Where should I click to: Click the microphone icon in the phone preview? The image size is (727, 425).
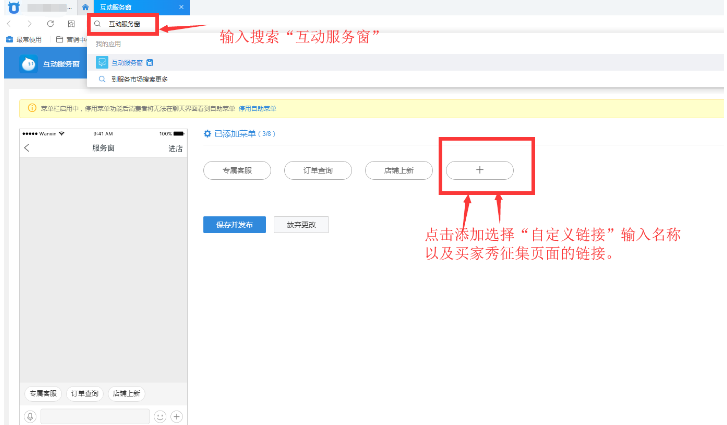coord(30,416)
